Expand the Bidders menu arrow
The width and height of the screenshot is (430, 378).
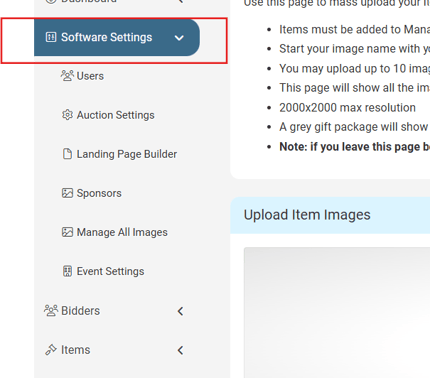tap(180, 311)
